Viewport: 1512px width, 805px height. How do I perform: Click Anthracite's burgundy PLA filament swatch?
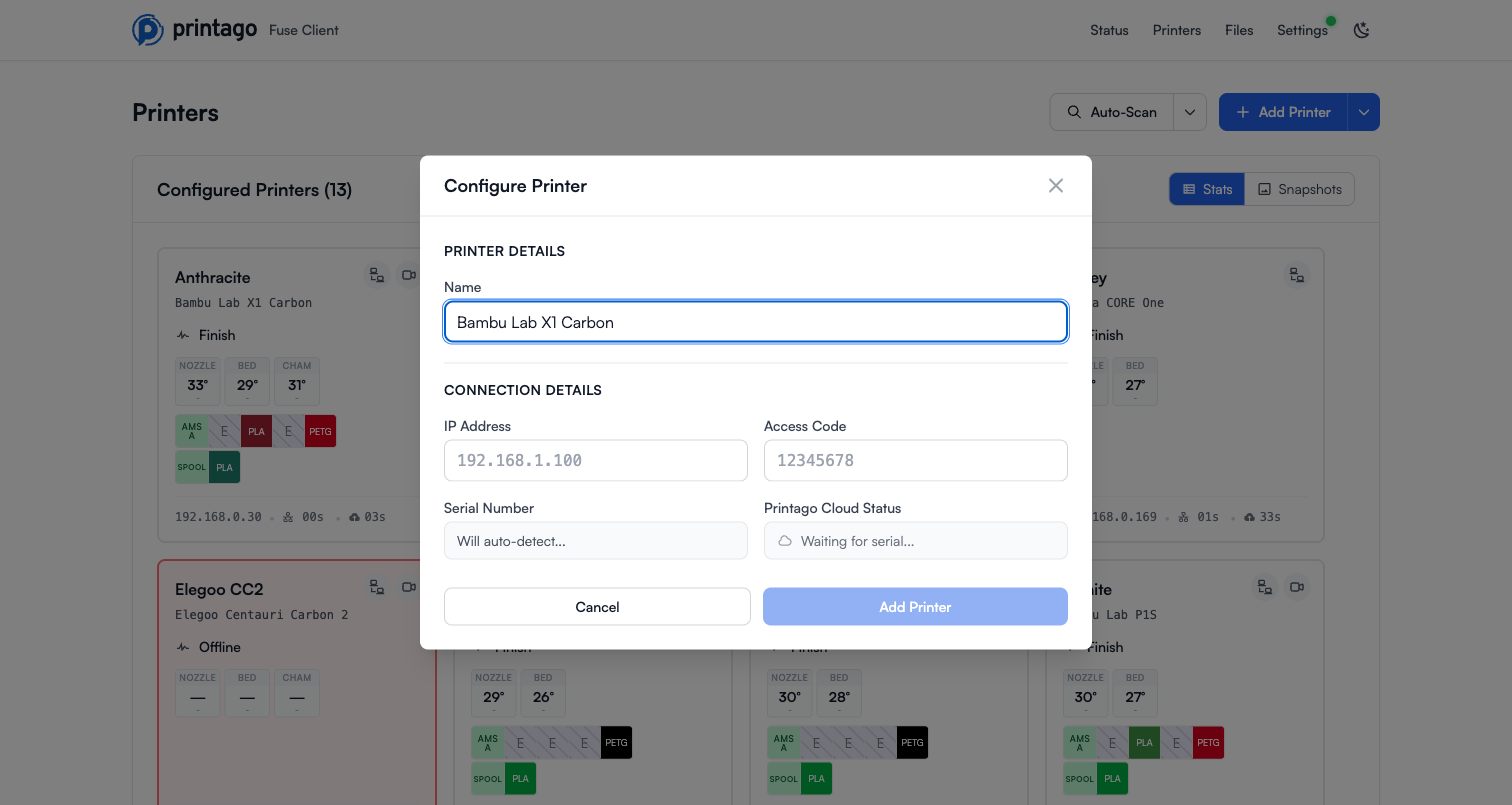256,431
